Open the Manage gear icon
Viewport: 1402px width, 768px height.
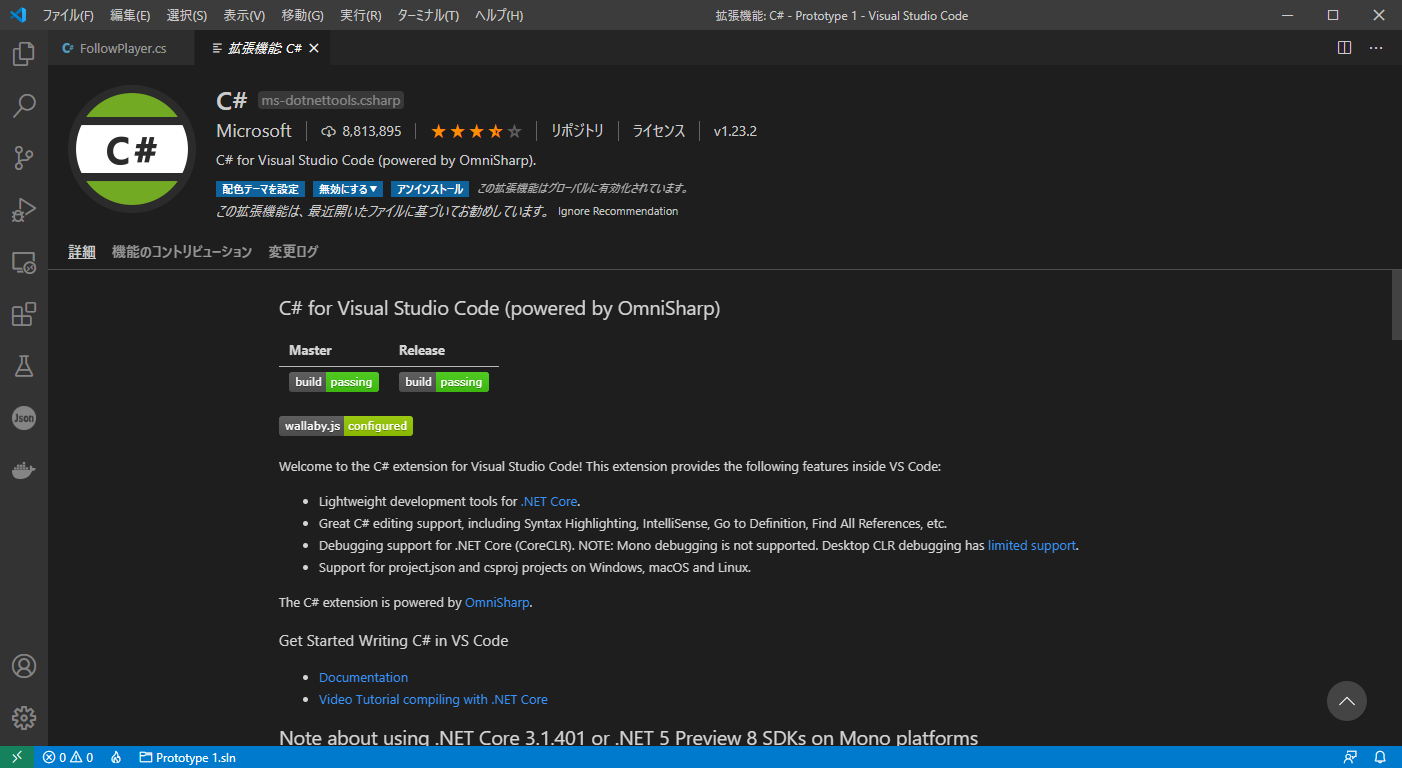point(24,718)
